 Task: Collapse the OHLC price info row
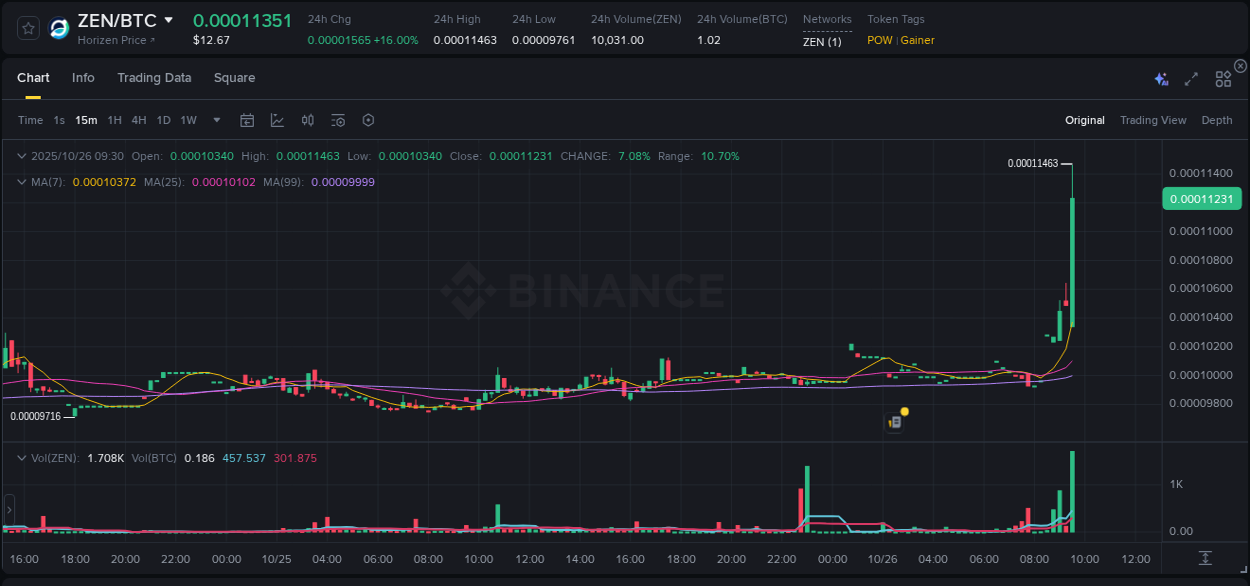point(22,156)
